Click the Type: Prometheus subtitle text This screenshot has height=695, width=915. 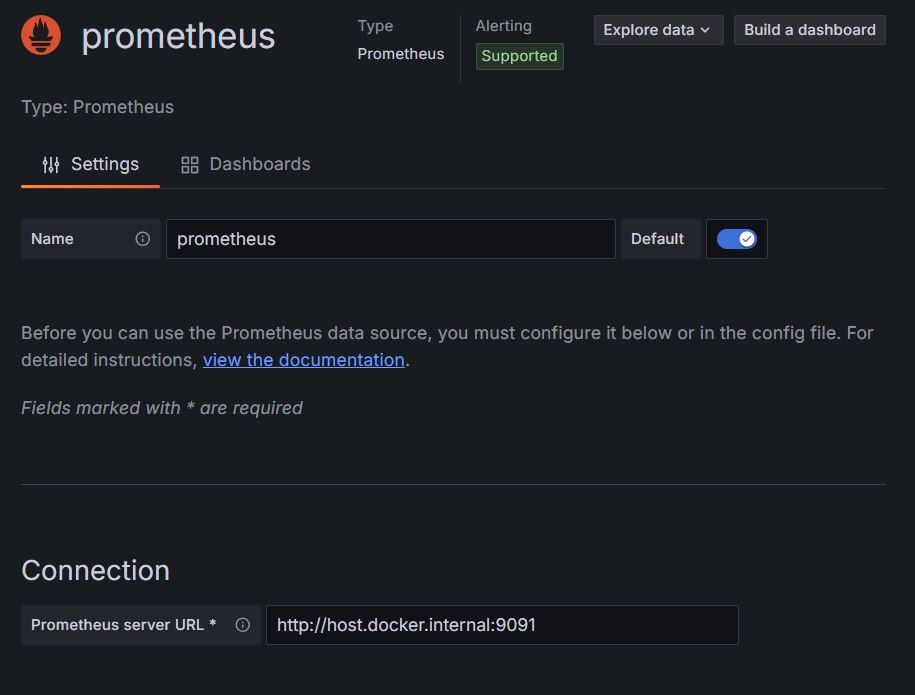(97, 107)
